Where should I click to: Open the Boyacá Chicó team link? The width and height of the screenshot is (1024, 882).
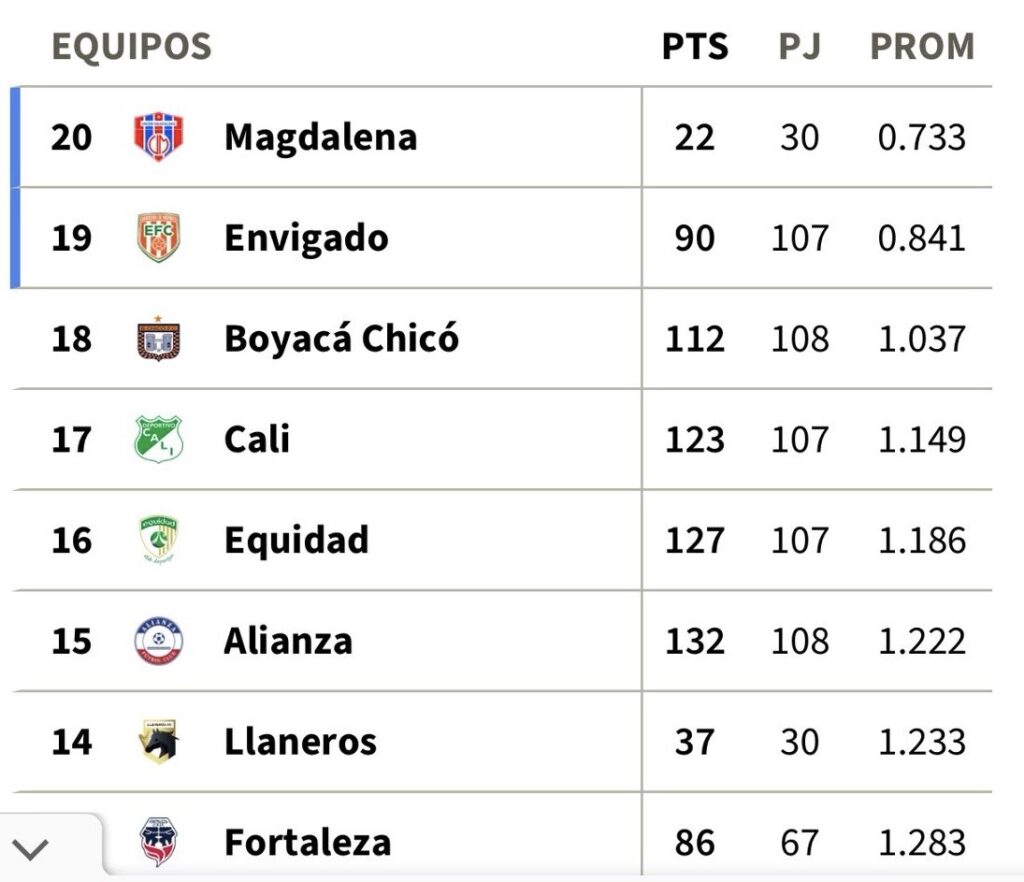[x=341, y=339]
